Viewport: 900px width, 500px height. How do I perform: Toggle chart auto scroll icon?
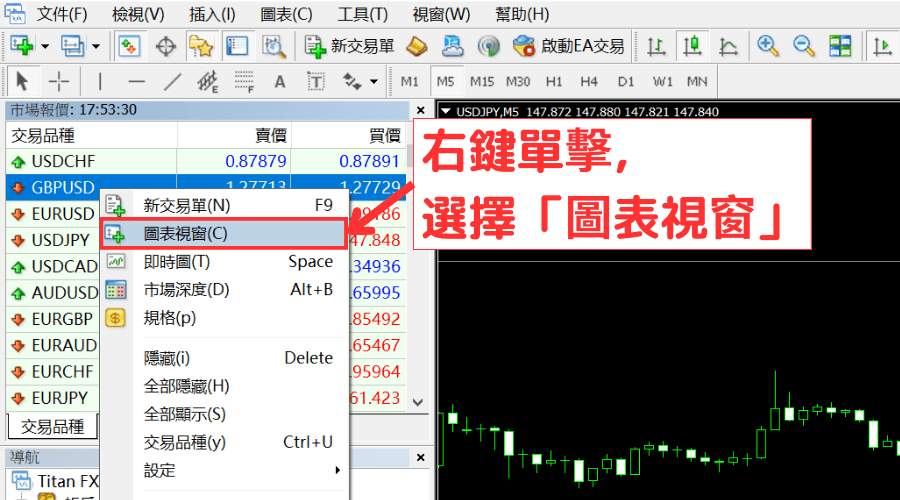pyautogui.click(x=882, y=46)
